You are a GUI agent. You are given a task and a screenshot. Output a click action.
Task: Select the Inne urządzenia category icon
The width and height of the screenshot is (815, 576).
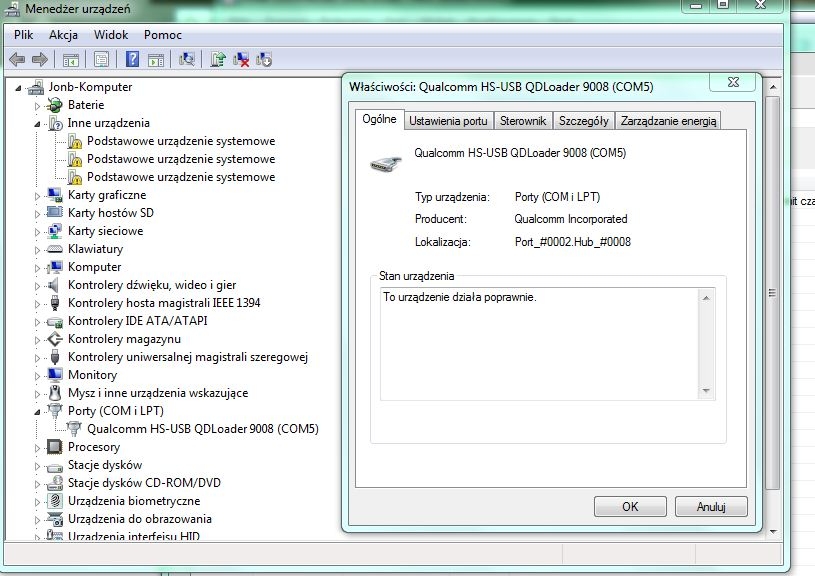click(55, 123)
